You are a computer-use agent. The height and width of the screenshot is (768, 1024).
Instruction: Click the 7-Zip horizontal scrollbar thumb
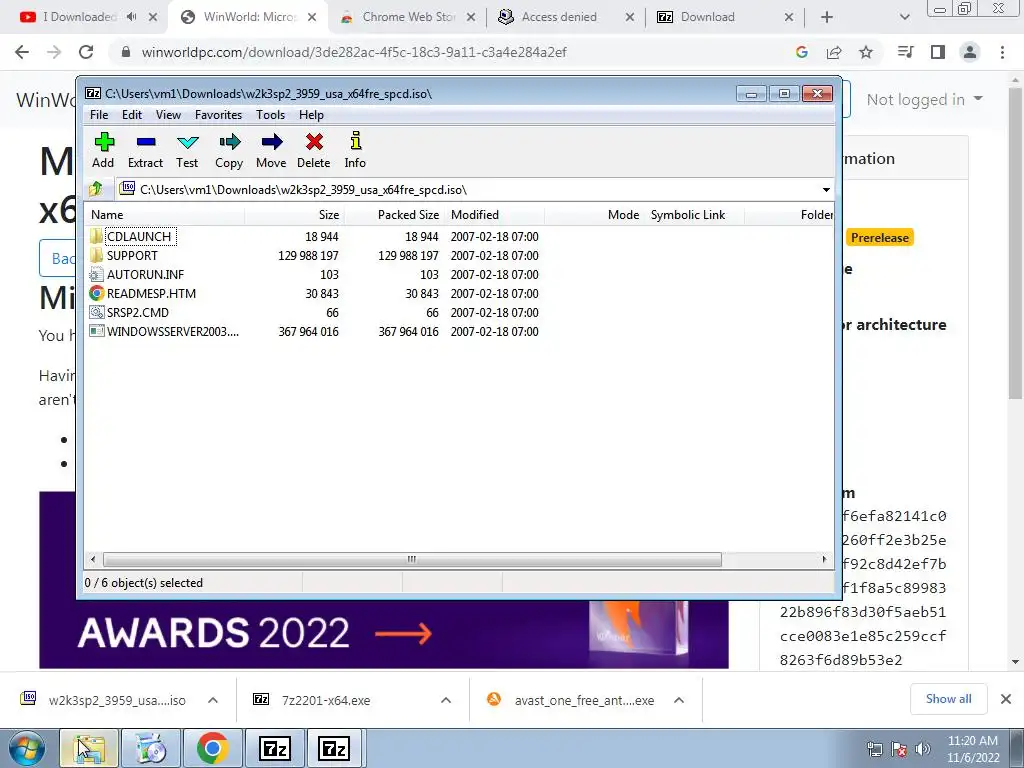coord(412,559)
